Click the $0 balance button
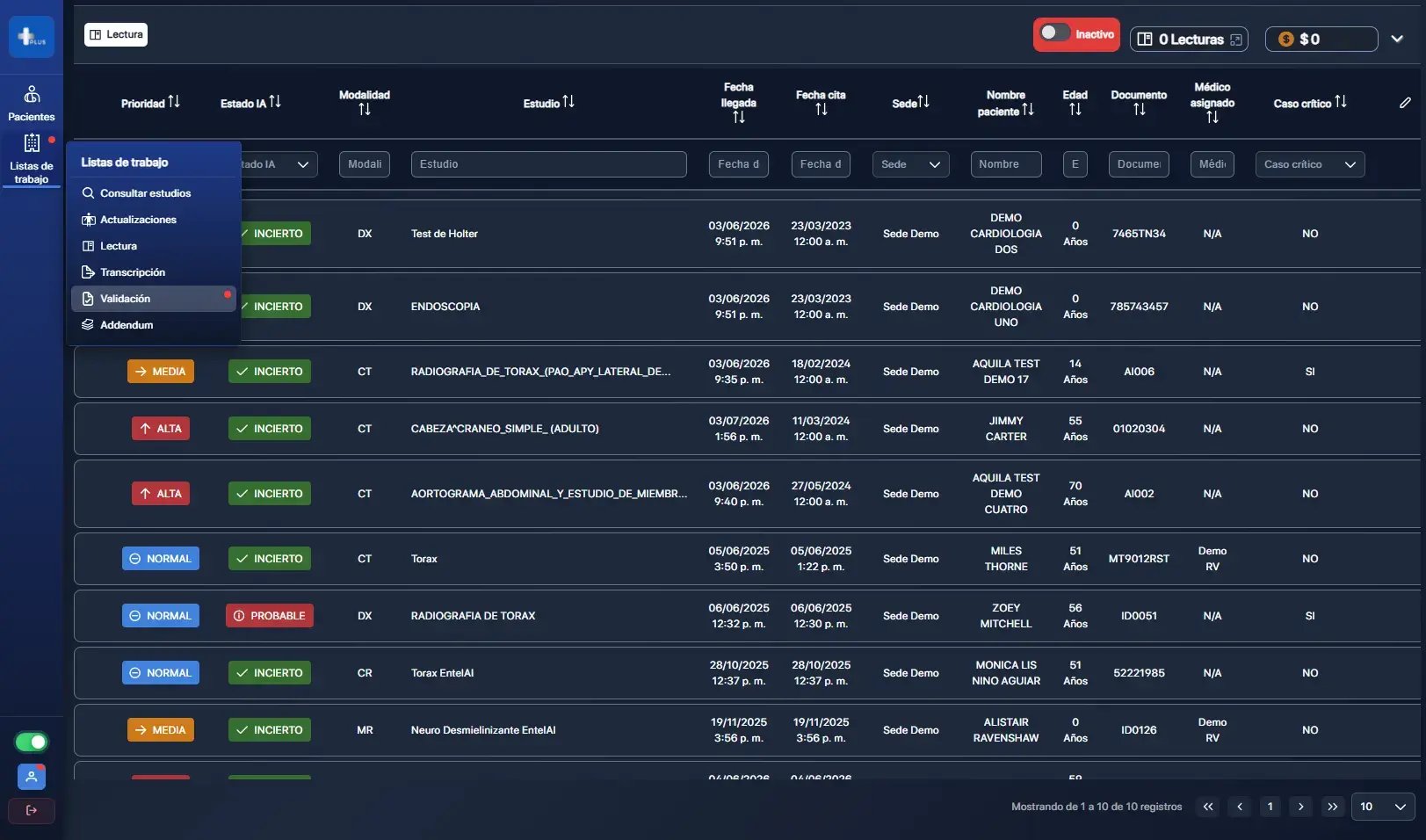This screenshot has width=1426, height=840. pos(1321,39)
